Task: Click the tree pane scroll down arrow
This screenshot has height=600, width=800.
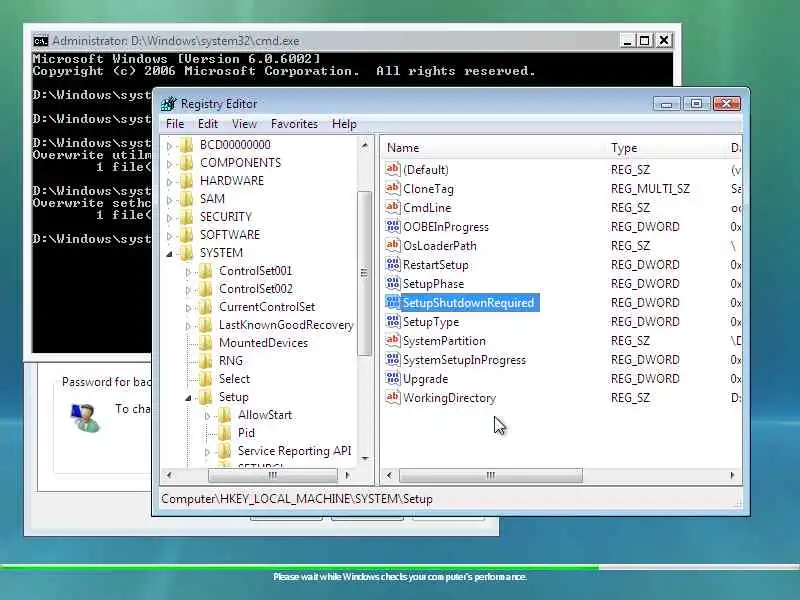Action: click(x=365, y=458)
